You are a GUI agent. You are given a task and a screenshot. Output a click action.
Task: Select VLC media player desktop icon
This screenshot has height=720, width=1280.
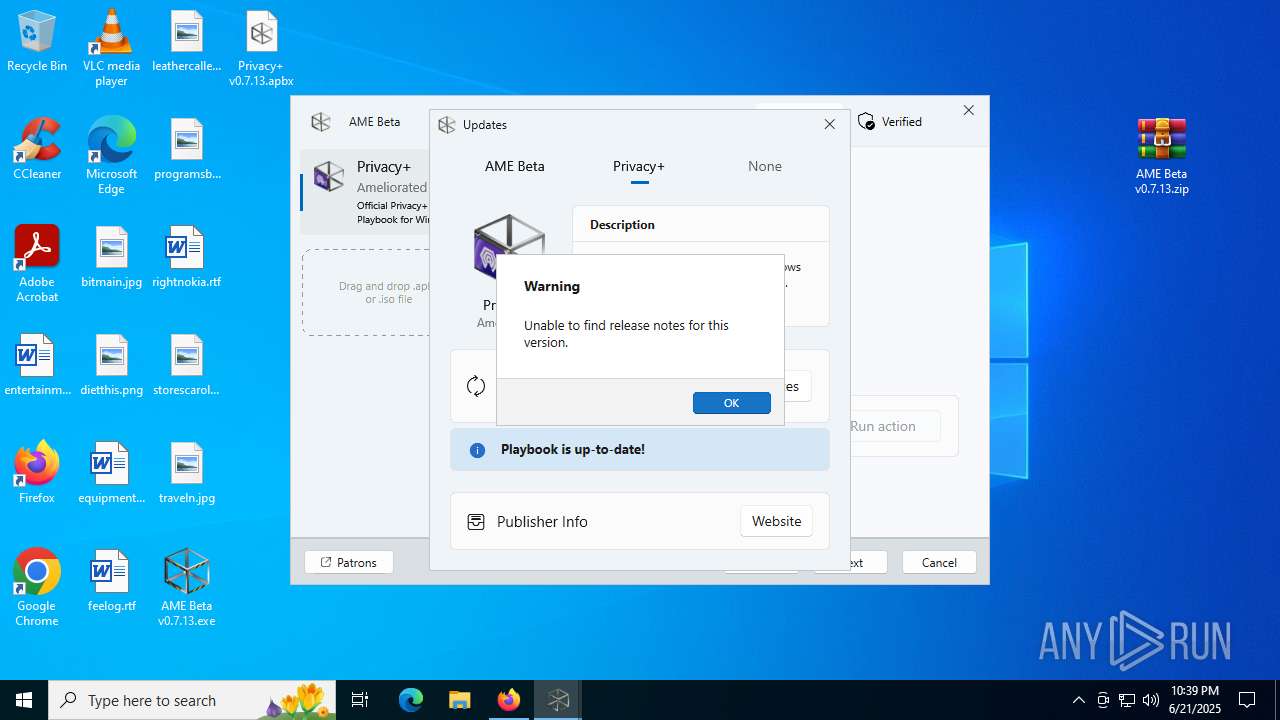click(111, 48)
